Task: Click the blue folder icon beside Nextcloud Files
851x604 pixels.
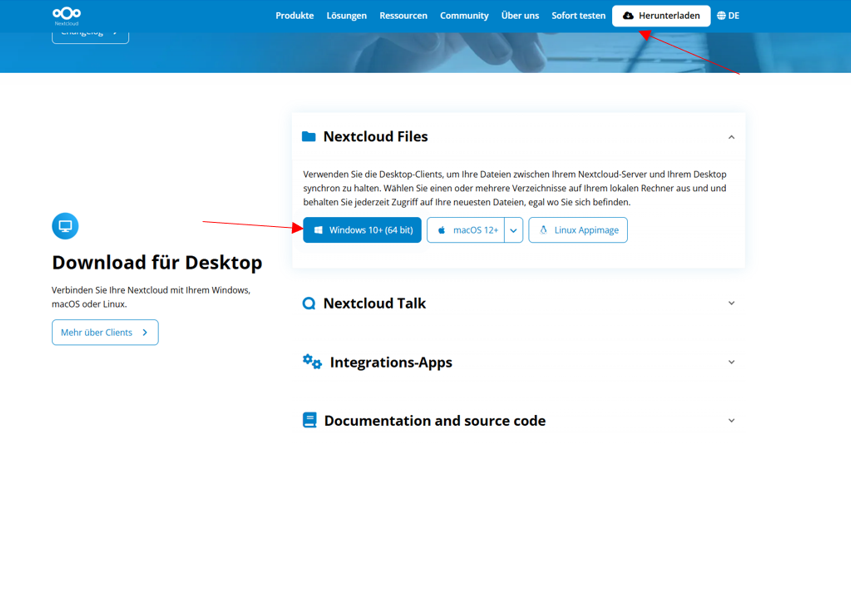Action: pos(309,136)
